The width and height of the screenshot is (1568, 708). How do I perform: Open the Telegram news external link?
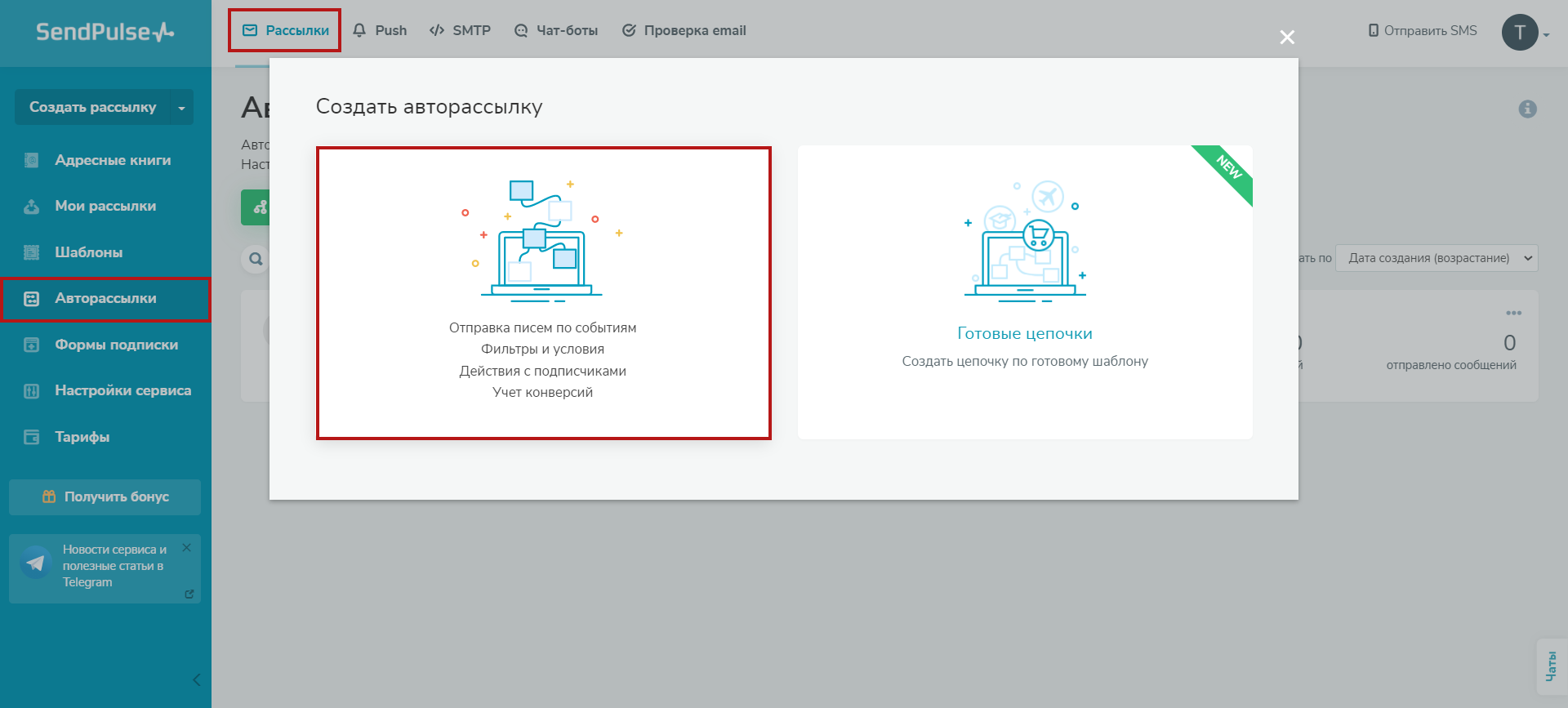189,594
